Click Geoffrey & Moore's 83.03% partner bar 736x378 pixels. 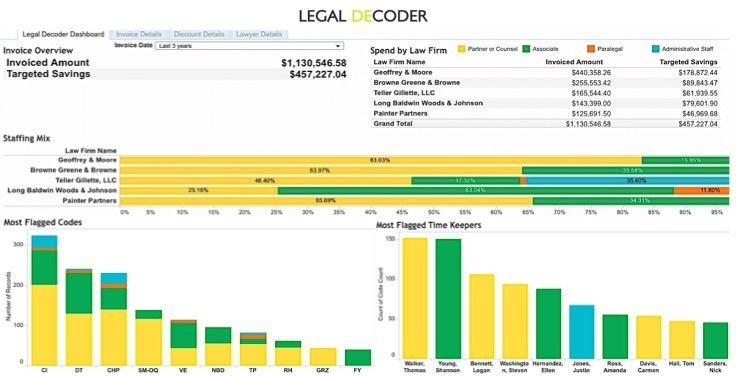381,160
